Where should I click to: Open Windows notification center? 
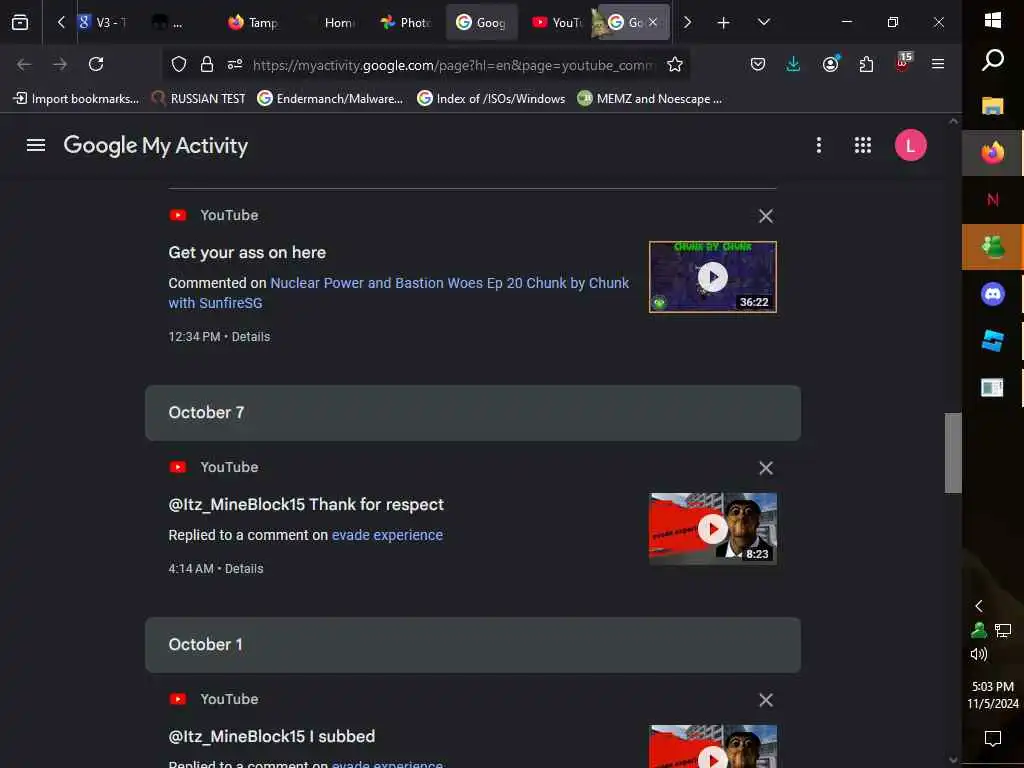click(993, 739)
